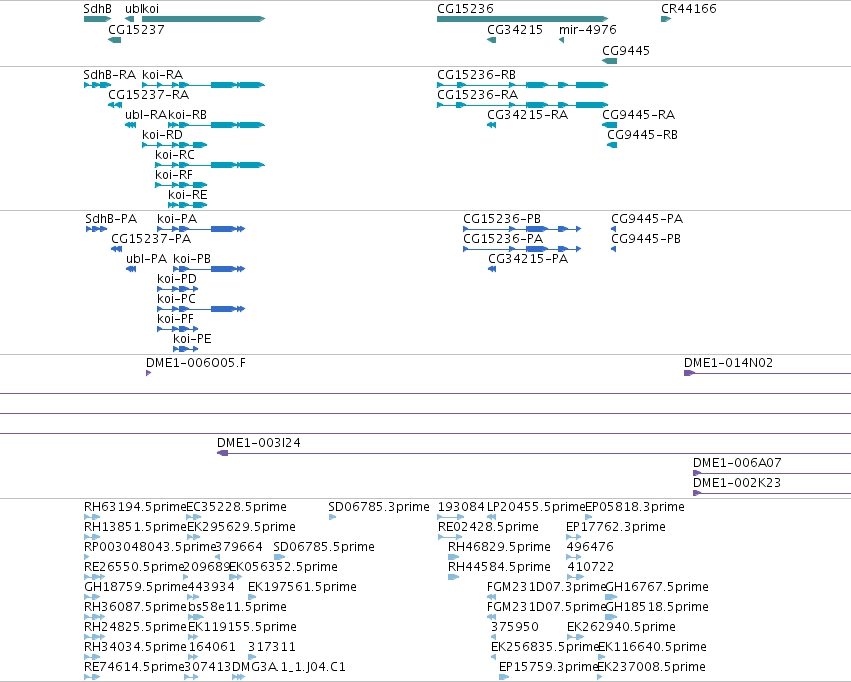Screen dimensions: 851x682
Task: Select the CG15237-RA transcript label
Action: click(149, 95)
